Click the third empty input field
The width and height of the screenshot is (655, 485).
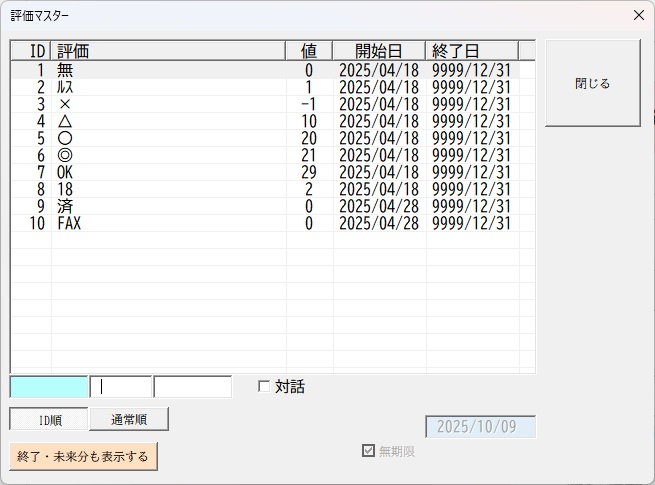coord(193,387)
